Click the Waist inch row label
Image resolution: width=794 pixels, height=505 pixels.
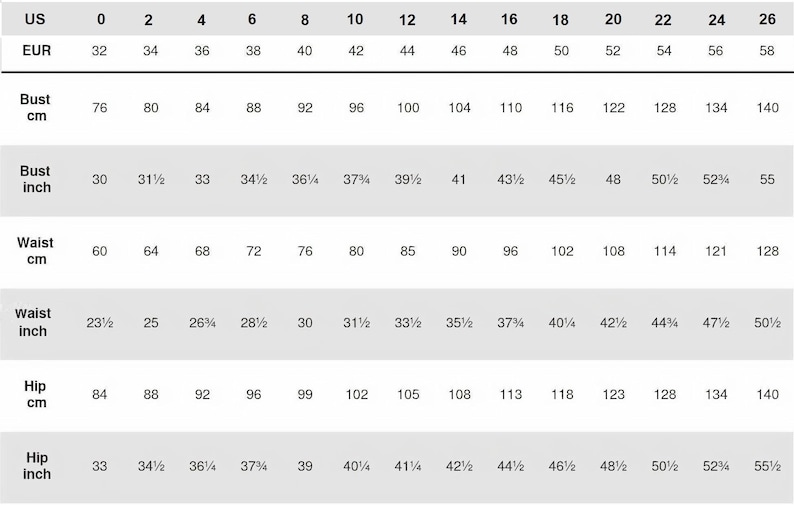pos(33,322)
